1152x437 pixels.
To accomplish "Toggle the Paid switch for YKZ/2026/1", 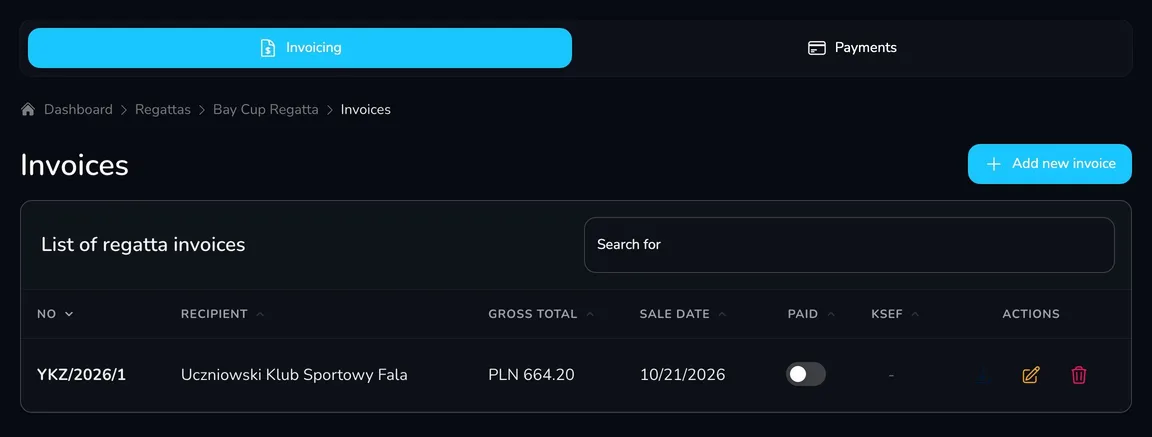I will [805, 375].
